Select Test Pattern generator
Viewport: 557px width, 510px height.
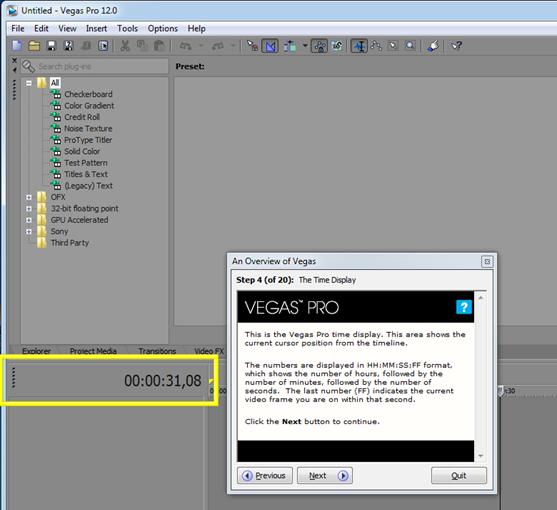86,163
